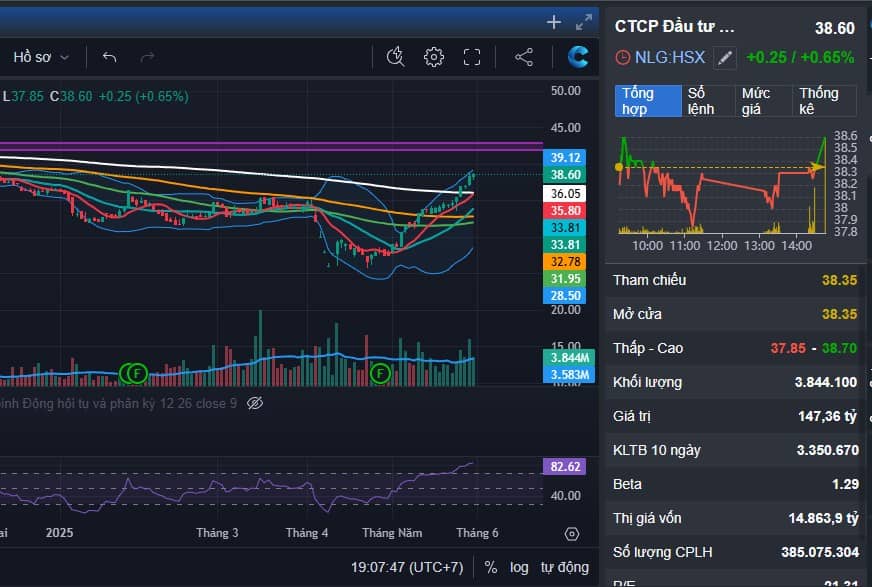Click the clock icon beside NLG:HSX
872x587 pixels.
(622, 57)
